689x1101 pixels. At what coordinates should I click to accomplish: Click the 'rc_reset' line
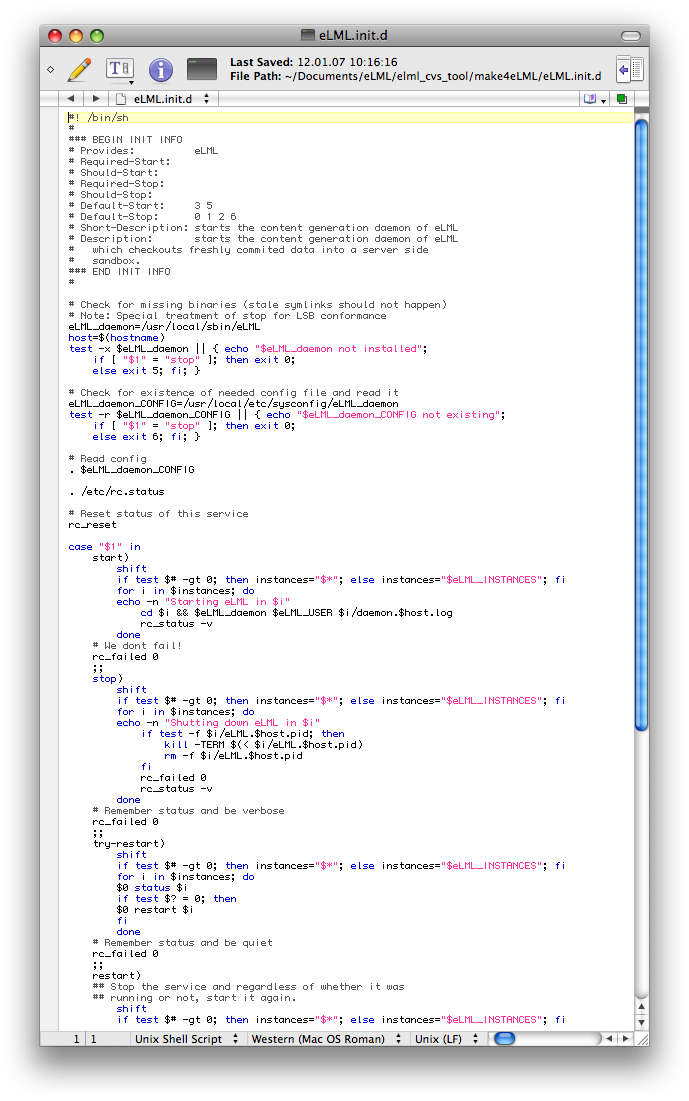click(93, 525)
